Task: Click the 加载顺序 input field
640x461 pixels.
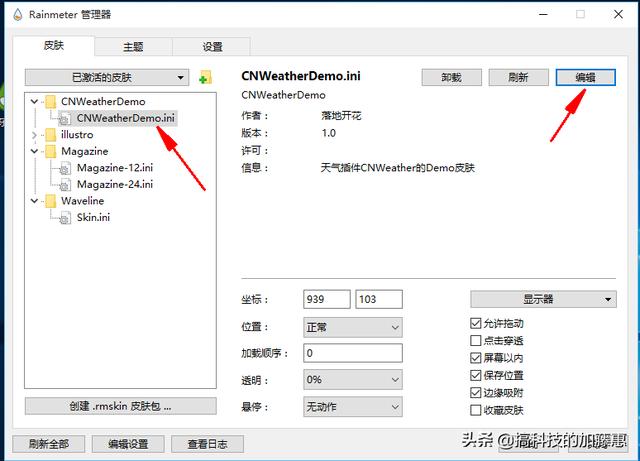Action: (353, 353)
